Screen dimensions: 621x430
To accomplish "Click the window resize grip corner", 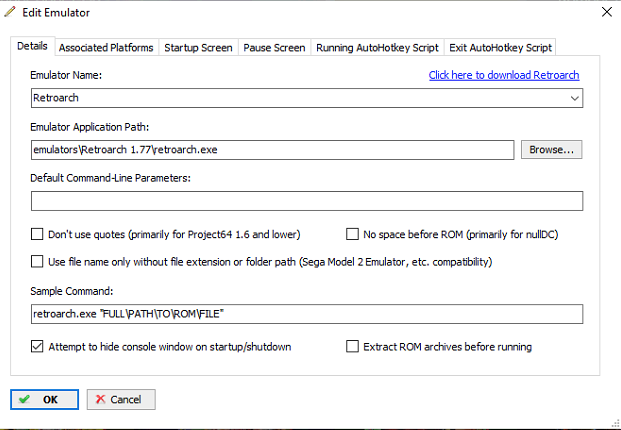I will coord(615,423).
